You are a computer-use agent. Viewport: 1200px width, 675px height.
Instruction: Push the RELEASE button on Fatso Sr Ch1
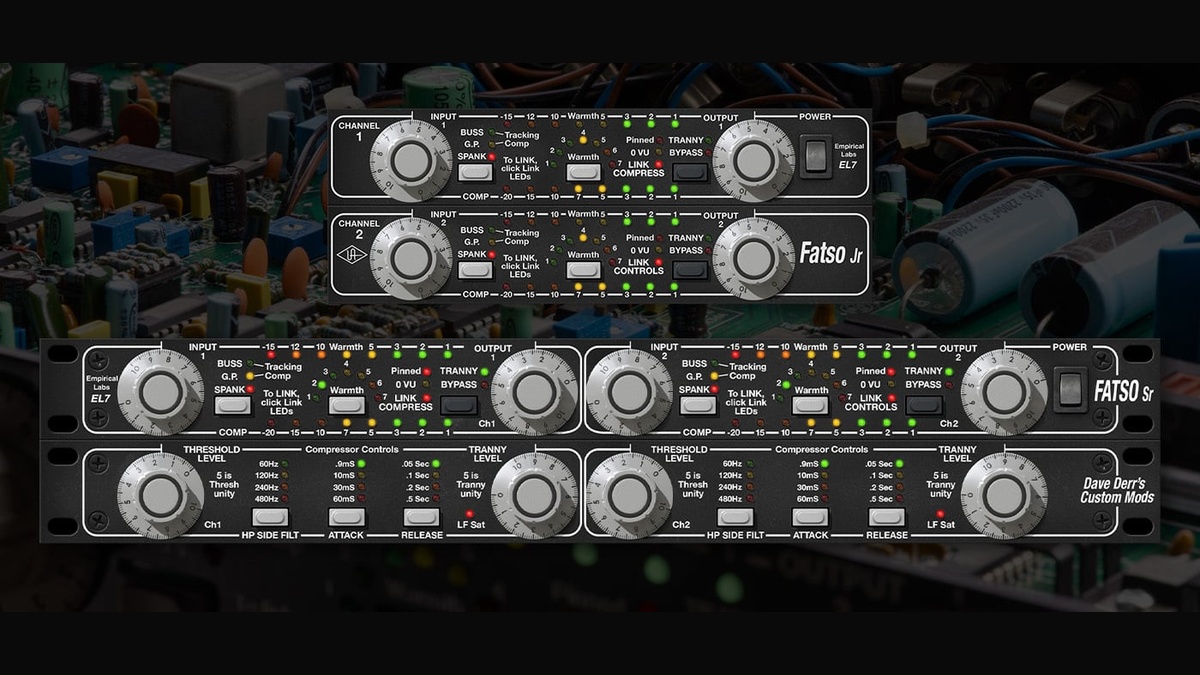422,517
